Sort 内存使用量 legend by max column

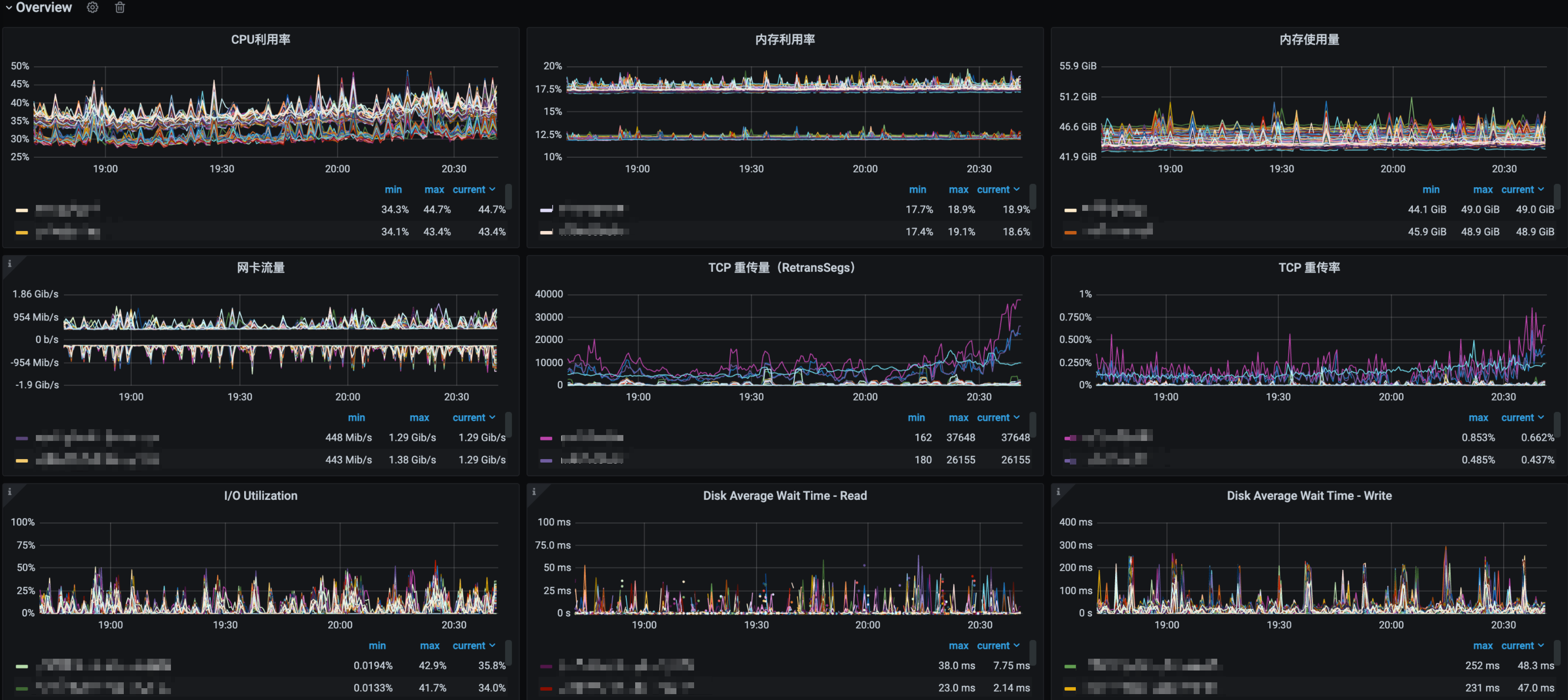coord(1483,189)
